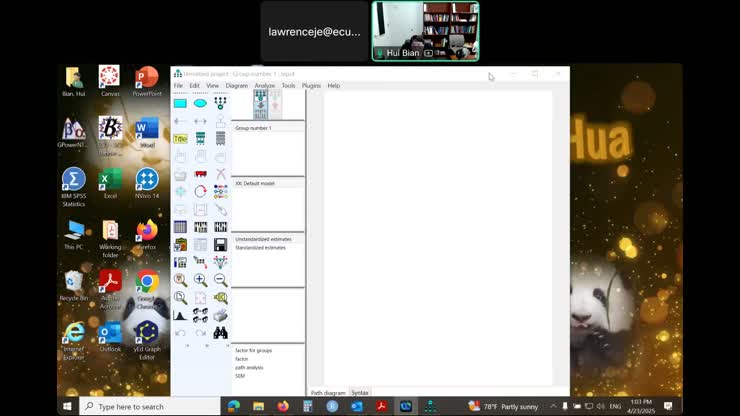740x416 pixels.
Task: Click the Title figure caption tool
Action: [180, 139]
